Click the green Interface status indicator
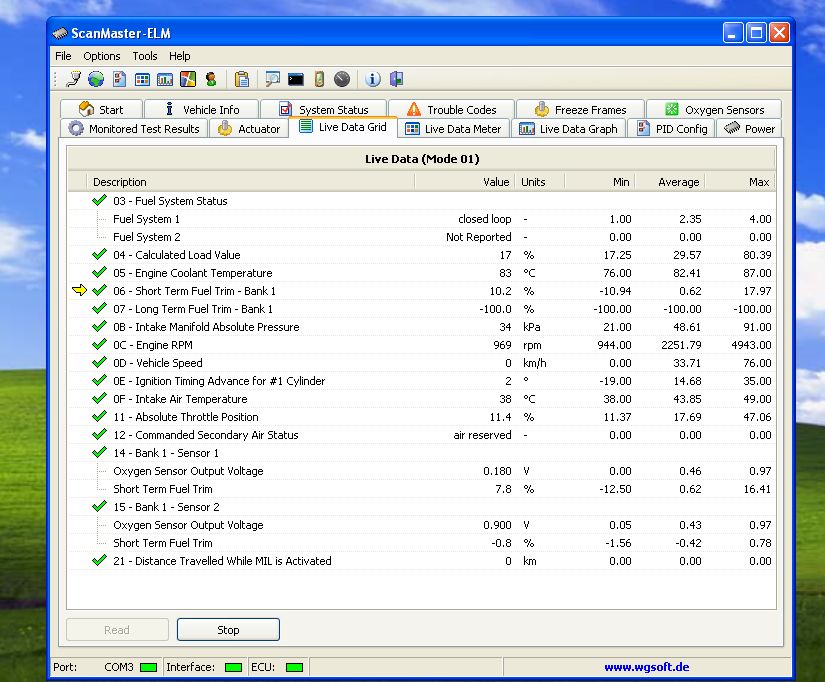Screen dimensions: 825x682 click(233, 667)
